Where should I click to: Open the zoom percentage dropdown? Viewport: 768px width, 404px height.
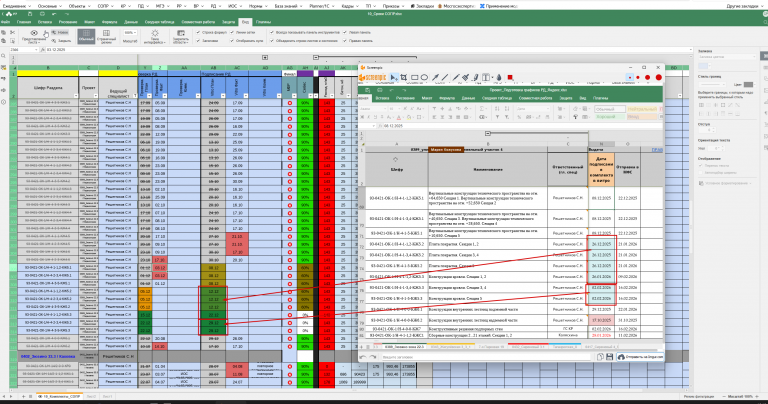(x=130, y=33)
